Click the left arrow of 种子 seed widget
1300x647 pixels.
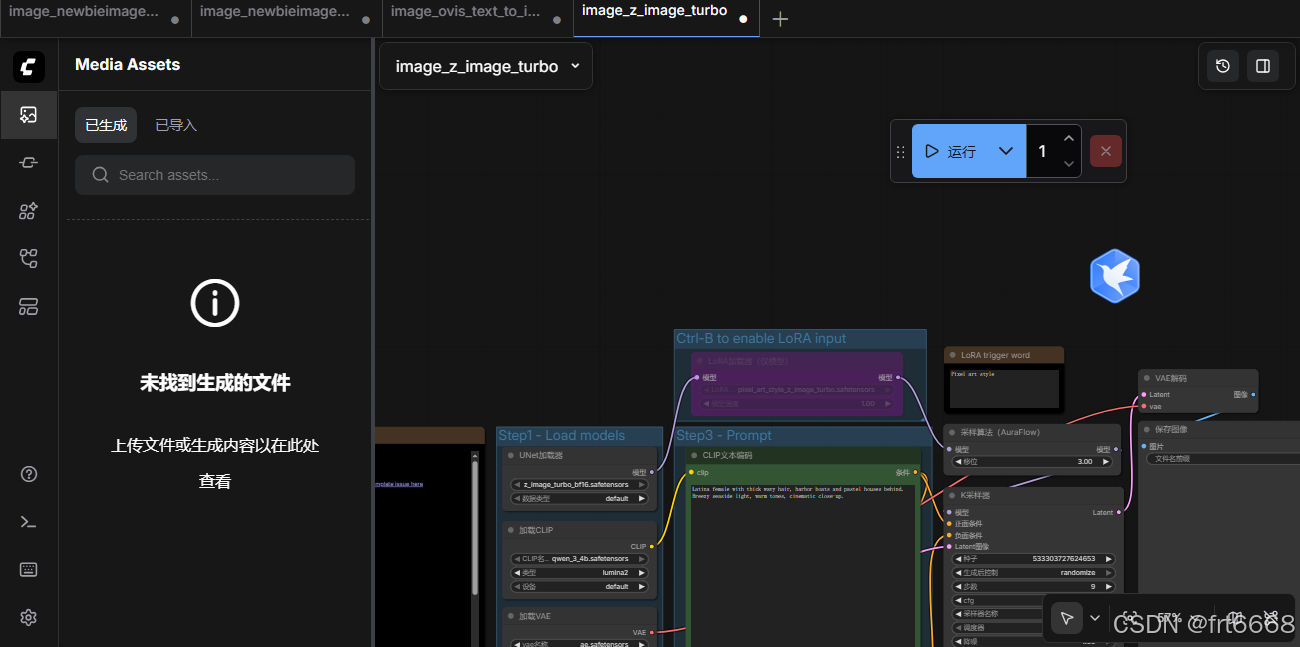pos(959,559)
